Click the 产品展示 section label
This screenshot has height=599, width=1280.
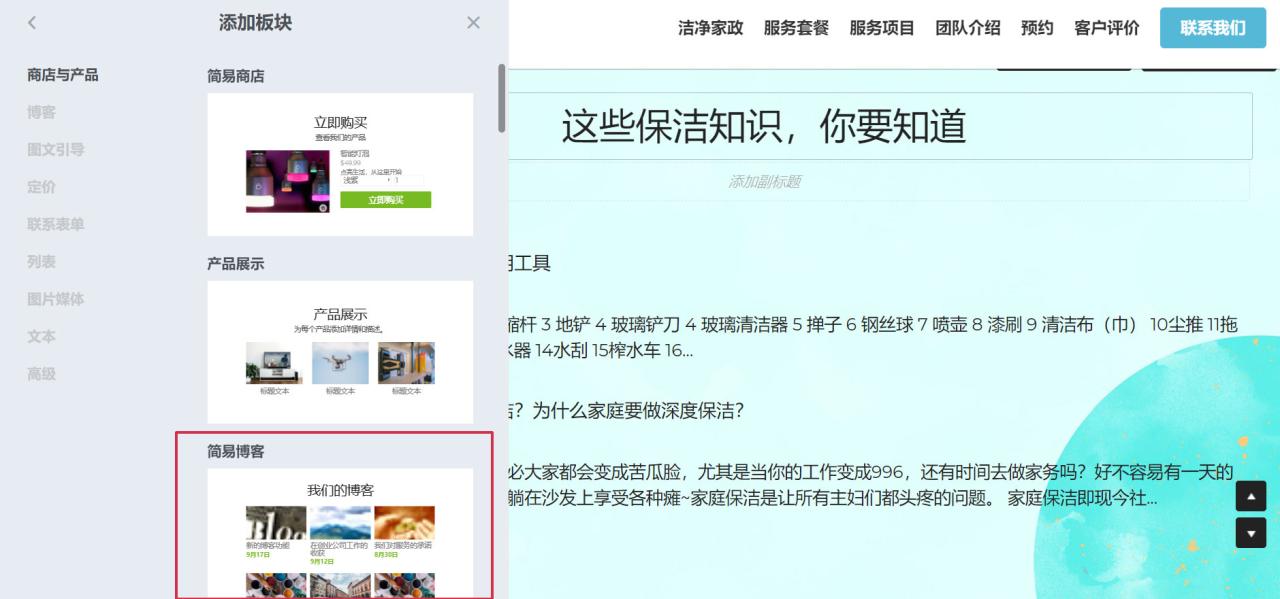236,264
